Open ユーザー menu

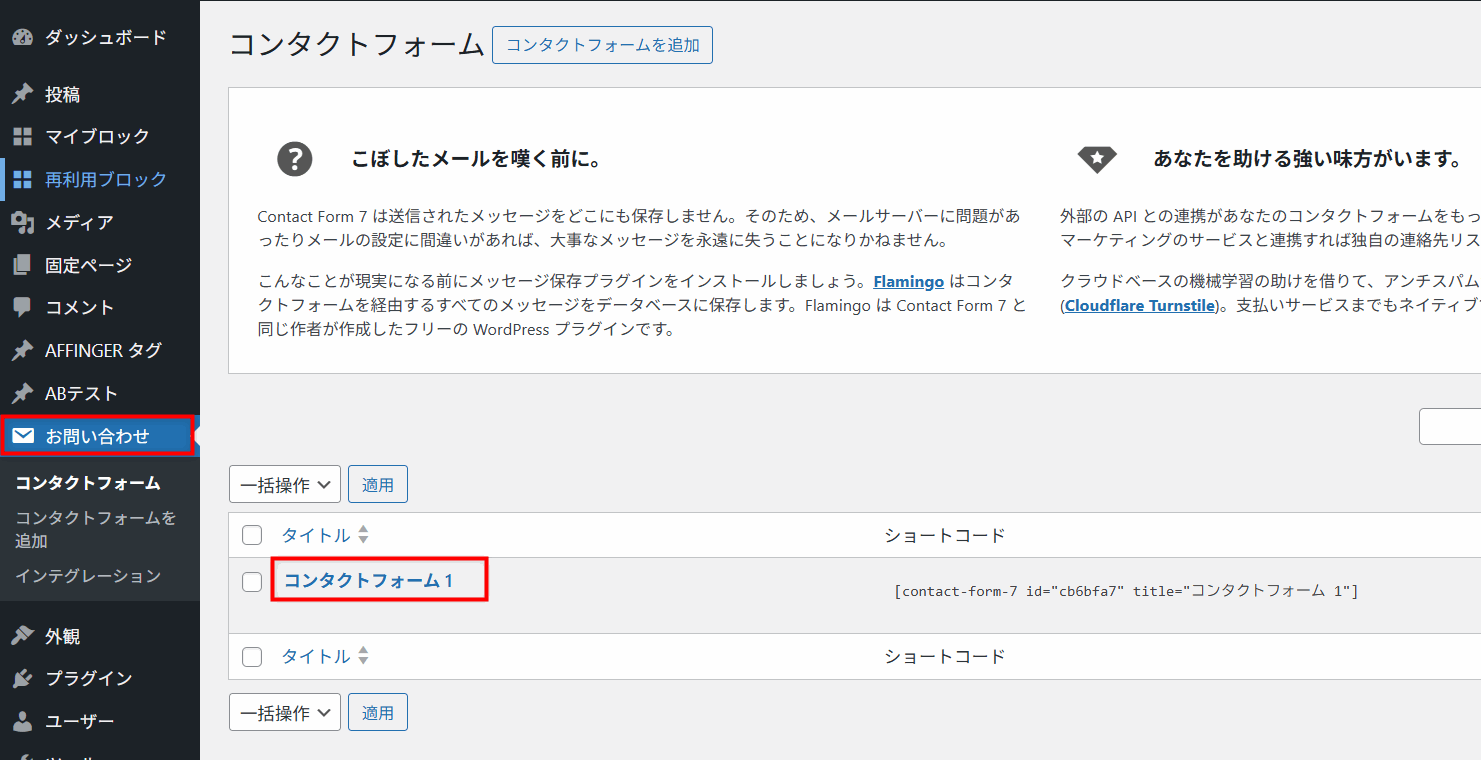(100, 721)
